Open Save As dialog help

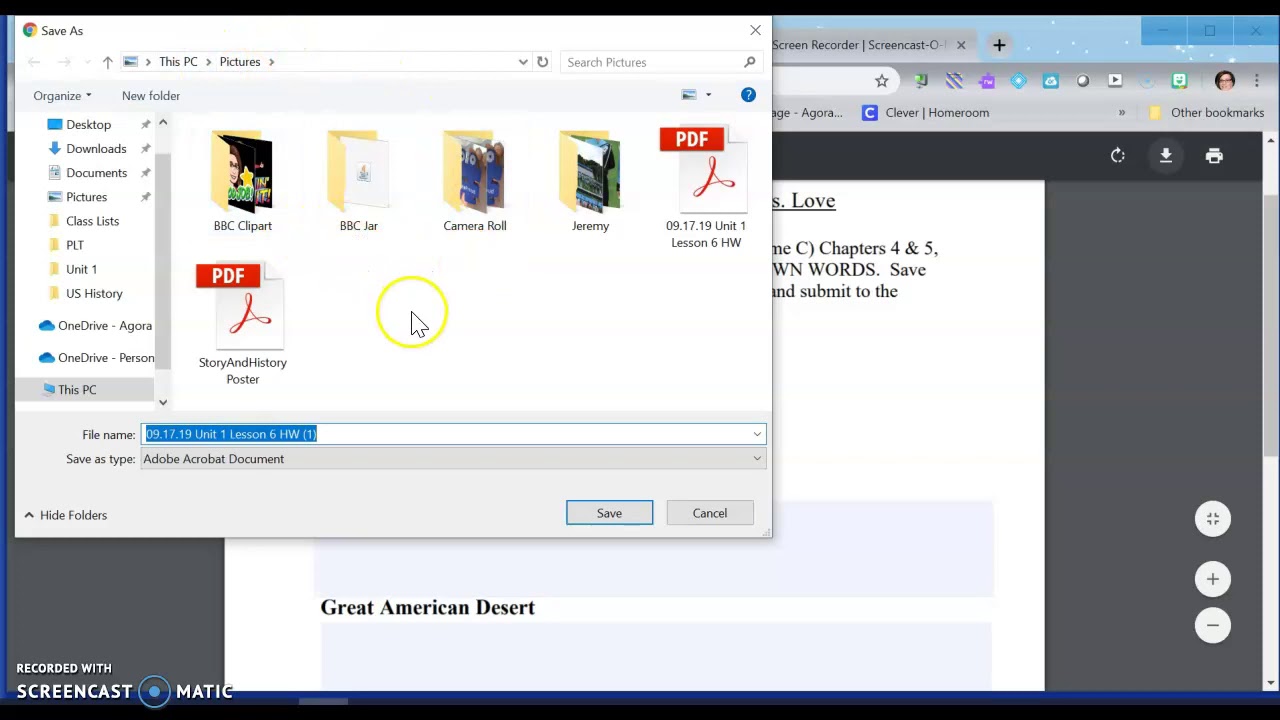point(748,95)
